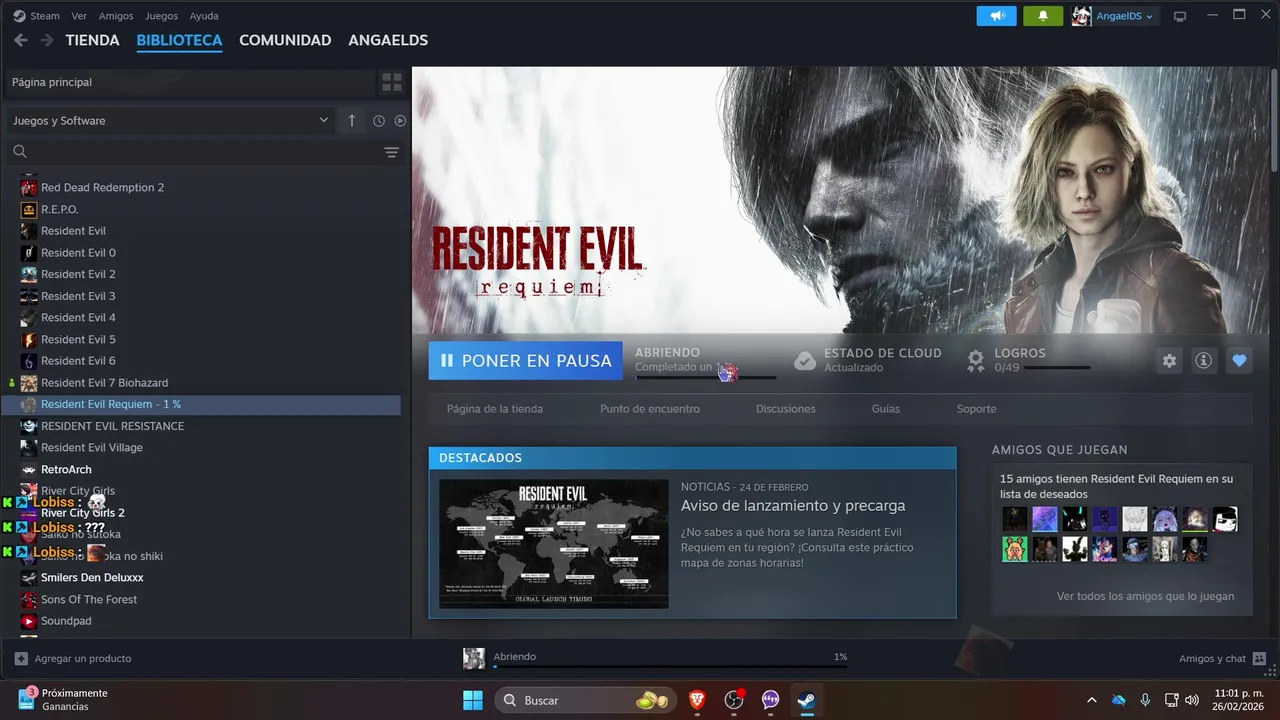Open Punto de encuentro

coord(650,409)
